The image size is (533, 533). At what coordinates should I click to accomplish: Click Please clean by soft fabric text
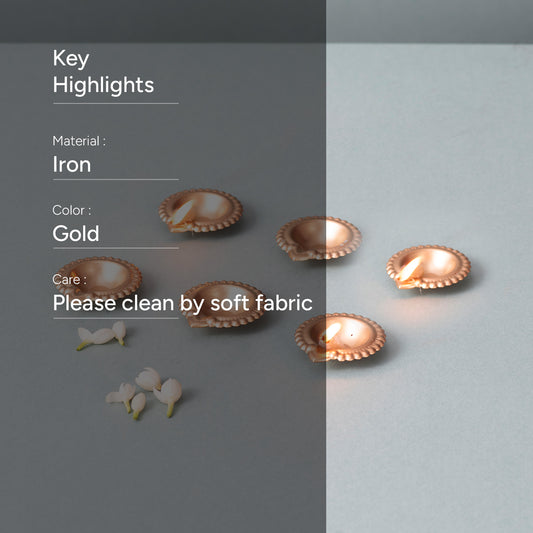[183, 303]
